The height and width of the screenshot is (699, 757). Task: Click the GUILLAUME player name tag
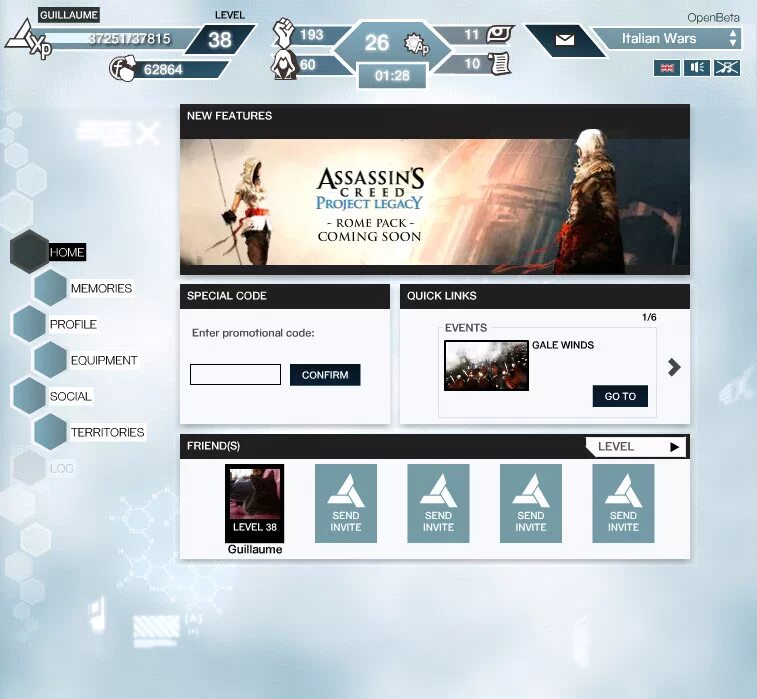click(69, 15)
